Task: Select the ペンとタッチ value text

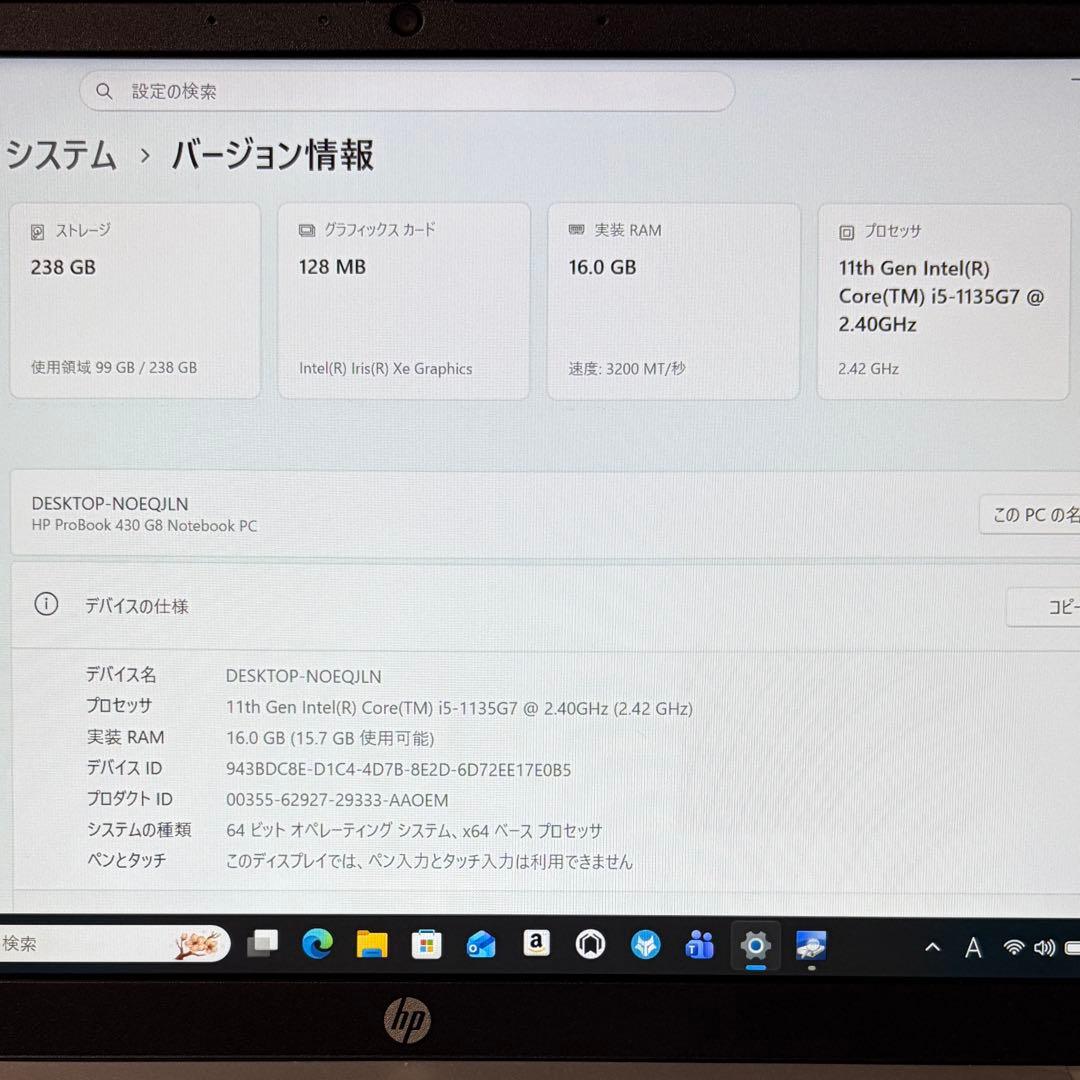Action: [x=429, y=862]
